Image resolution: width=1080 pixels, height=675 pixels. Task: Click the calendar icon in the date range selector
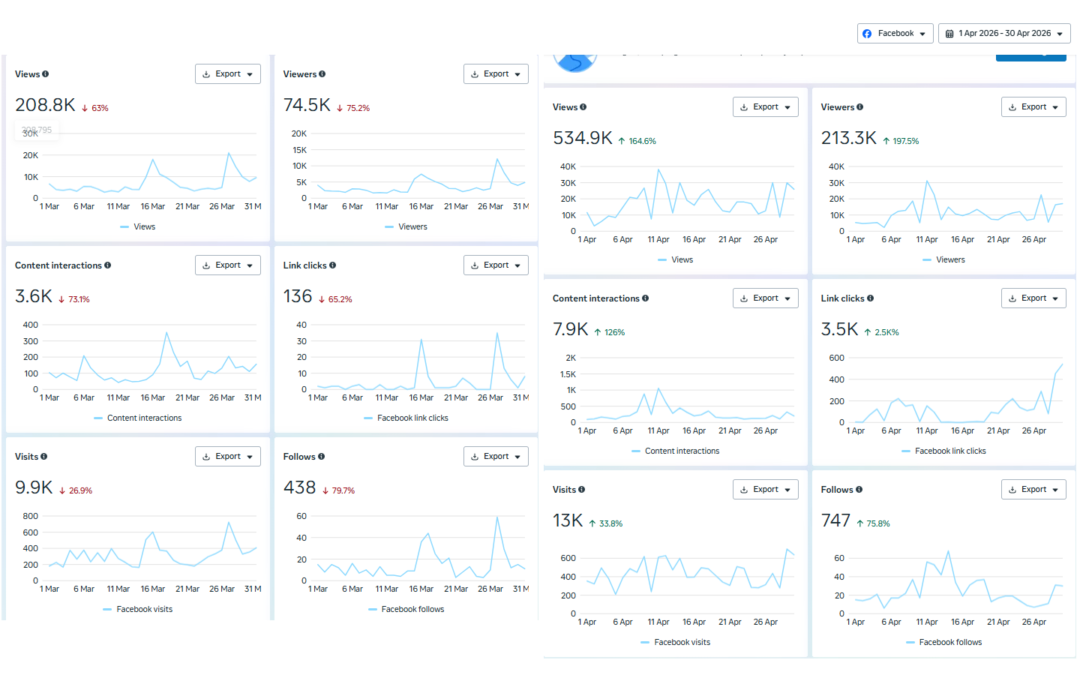[x=949, y=34]
